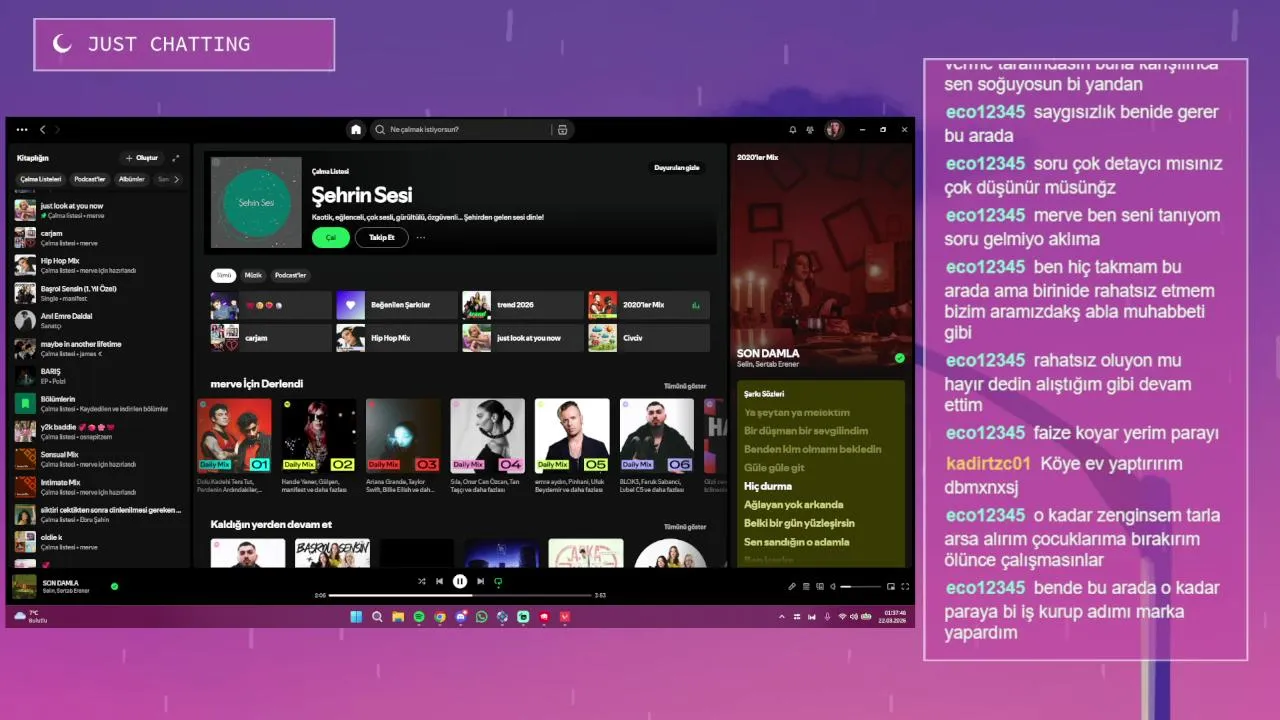Open Friend Activity icon in top bar
The height and width of the screenshot is (720, 1280).
point(809,129)
